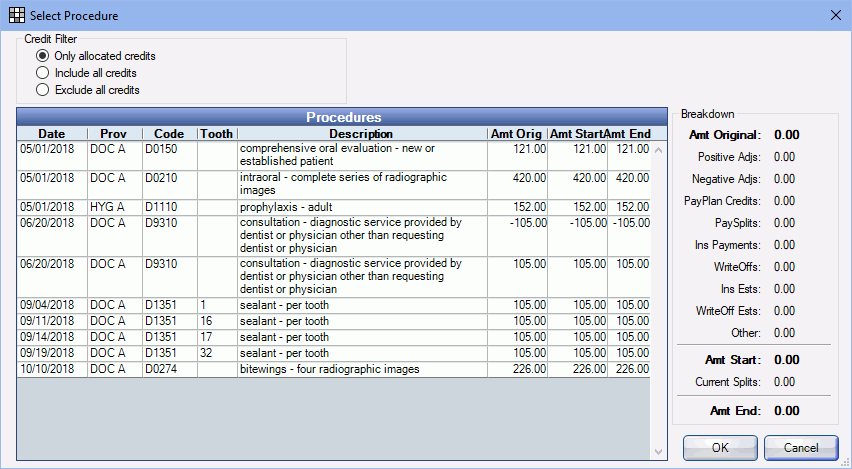The height and width of the screenshot is (469, 852).
Task: Select the sealant row for tooth 1
Action: (x=334, y=305)
